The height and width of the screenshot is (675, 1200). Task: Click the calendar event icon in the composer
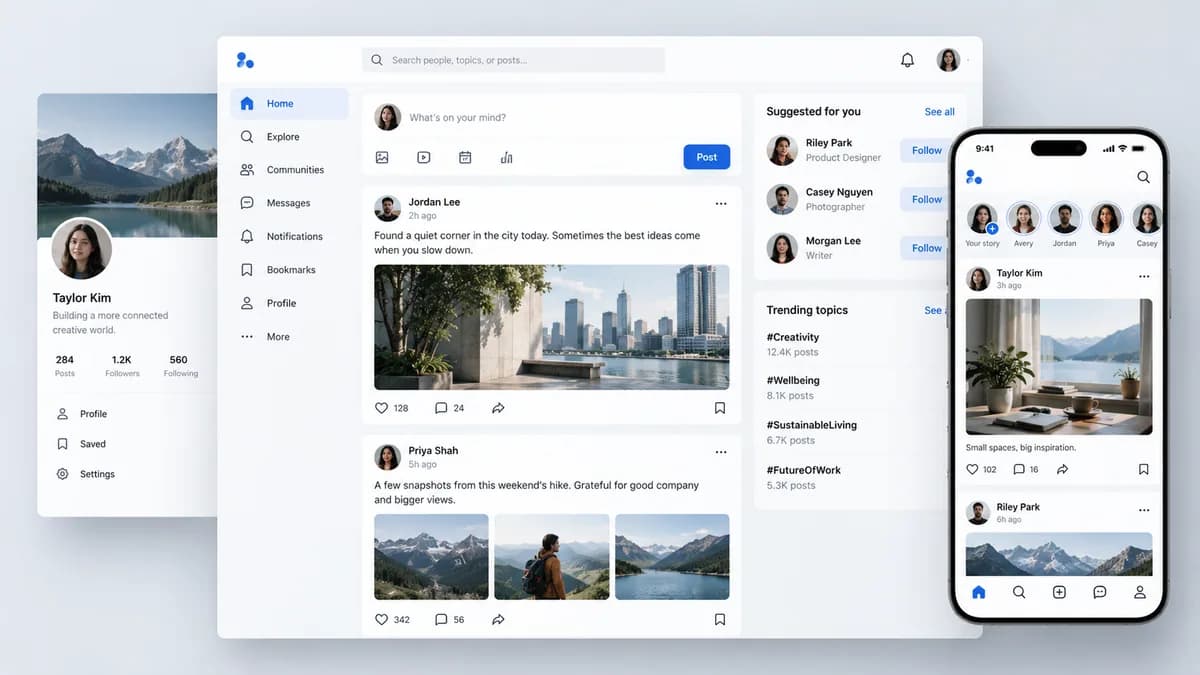pos(465,157)
